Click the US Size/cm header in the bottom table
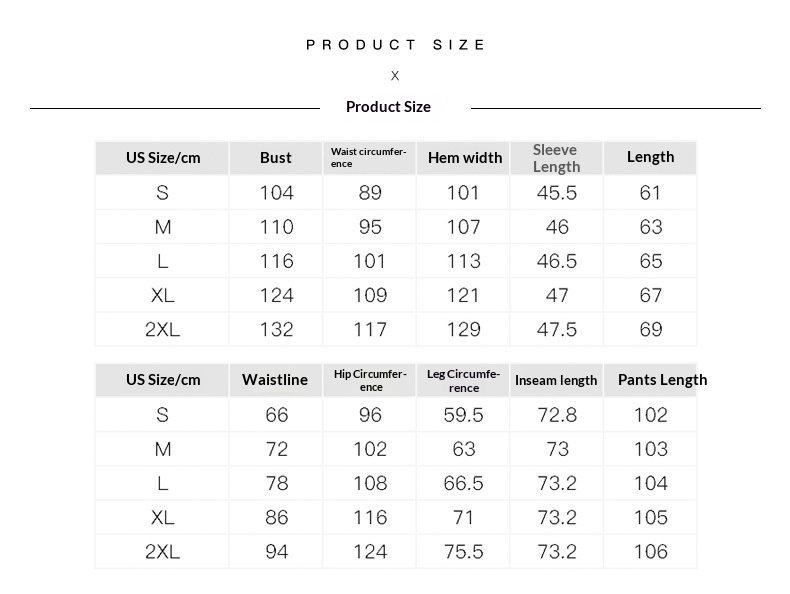 click(163, 380)
